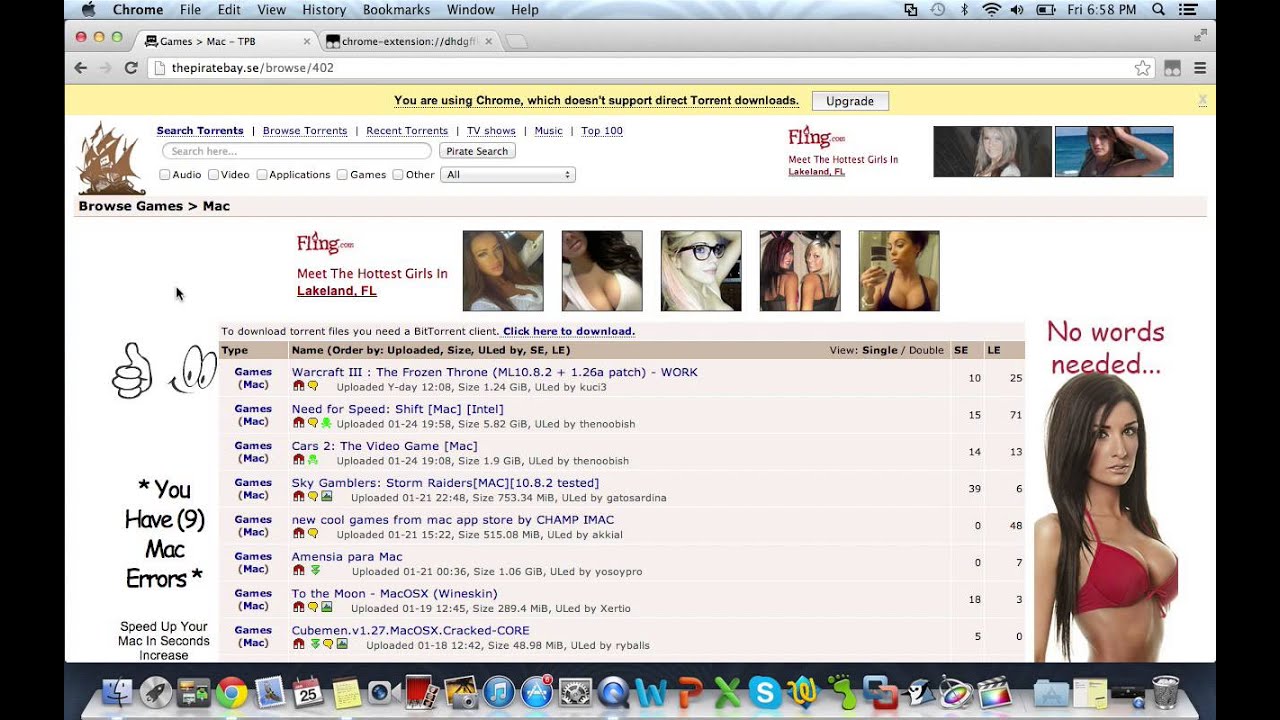Open the Bookmarks menu
Screen dimensions: 1280x720
pyautogui.click(x=396, y=10)
